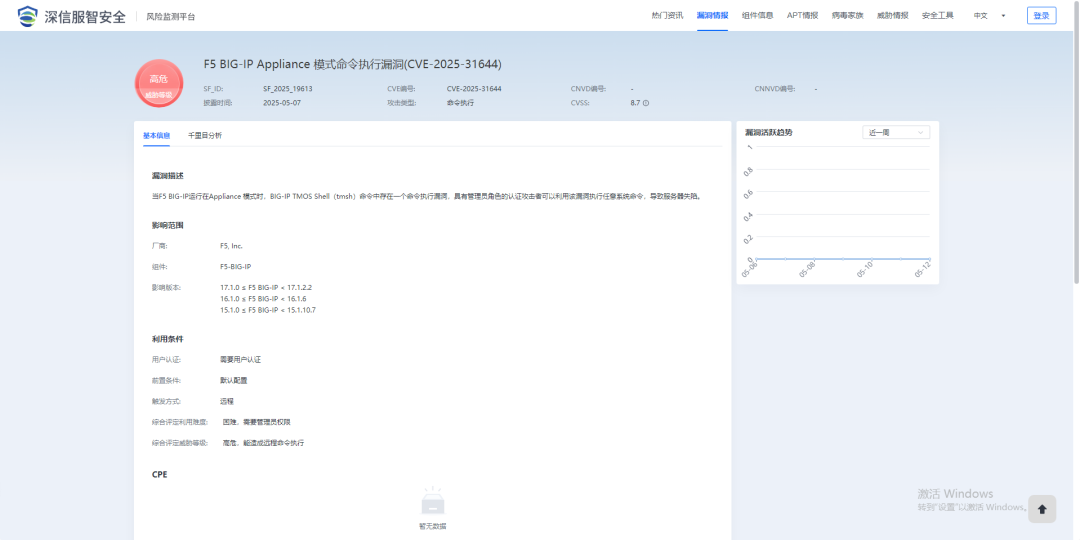Select the 漏洞情报 nav menu
The height and width of the screenshot is (540, 1080).
[712, 16]
